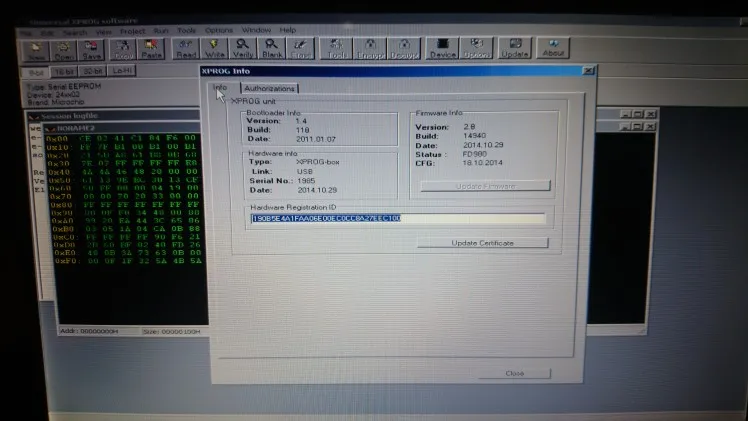Click the Update toolbar icon
748x421 pixels.
[515, 48]
